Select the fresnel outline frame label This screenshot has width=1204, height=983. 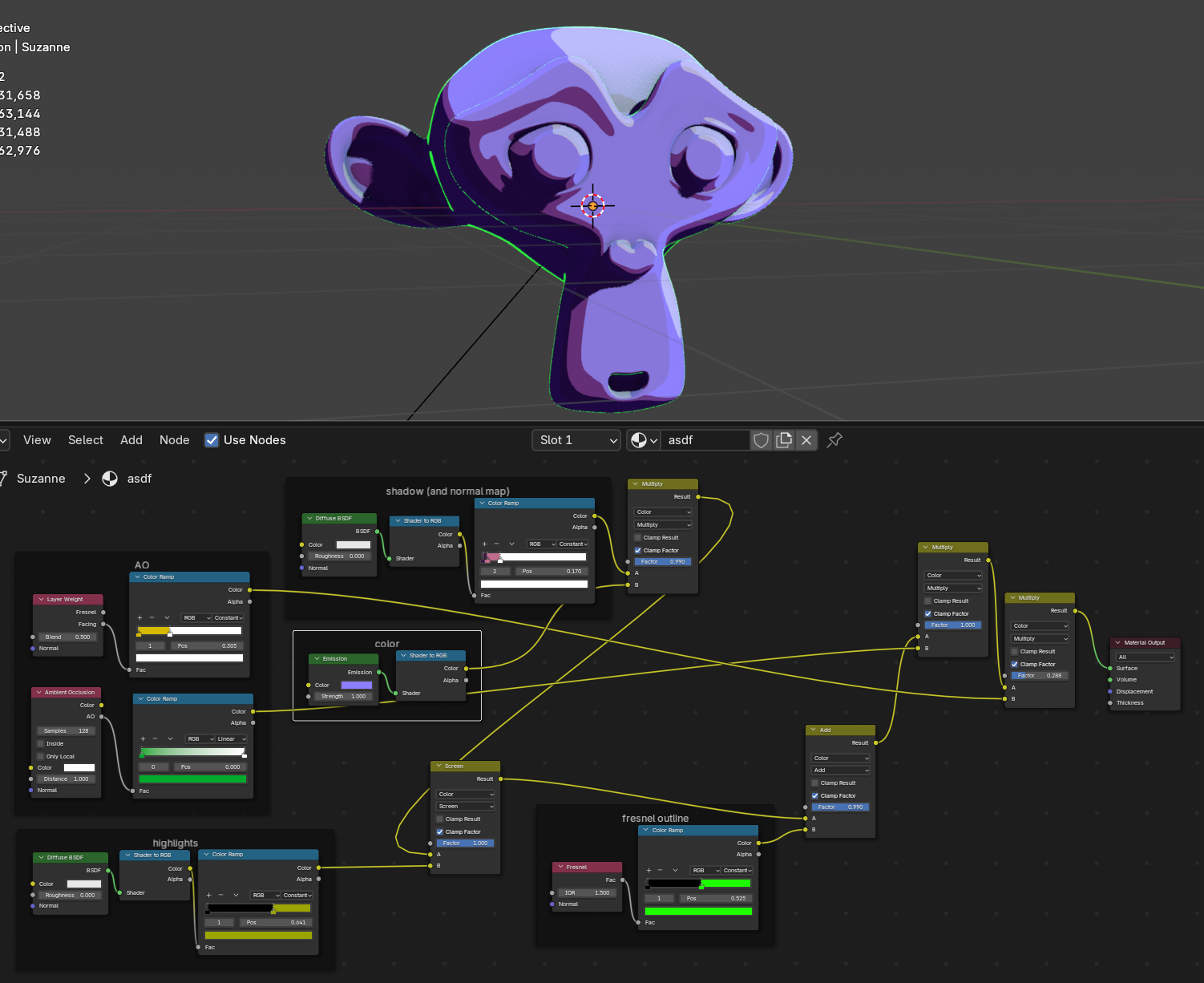pyautogui.click(x=655, y=819)
